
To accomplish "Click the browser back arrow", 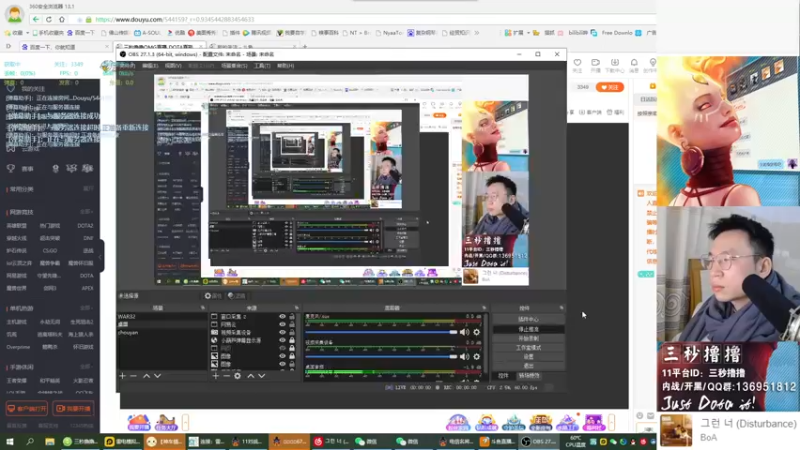I will (x=35, y=19).
